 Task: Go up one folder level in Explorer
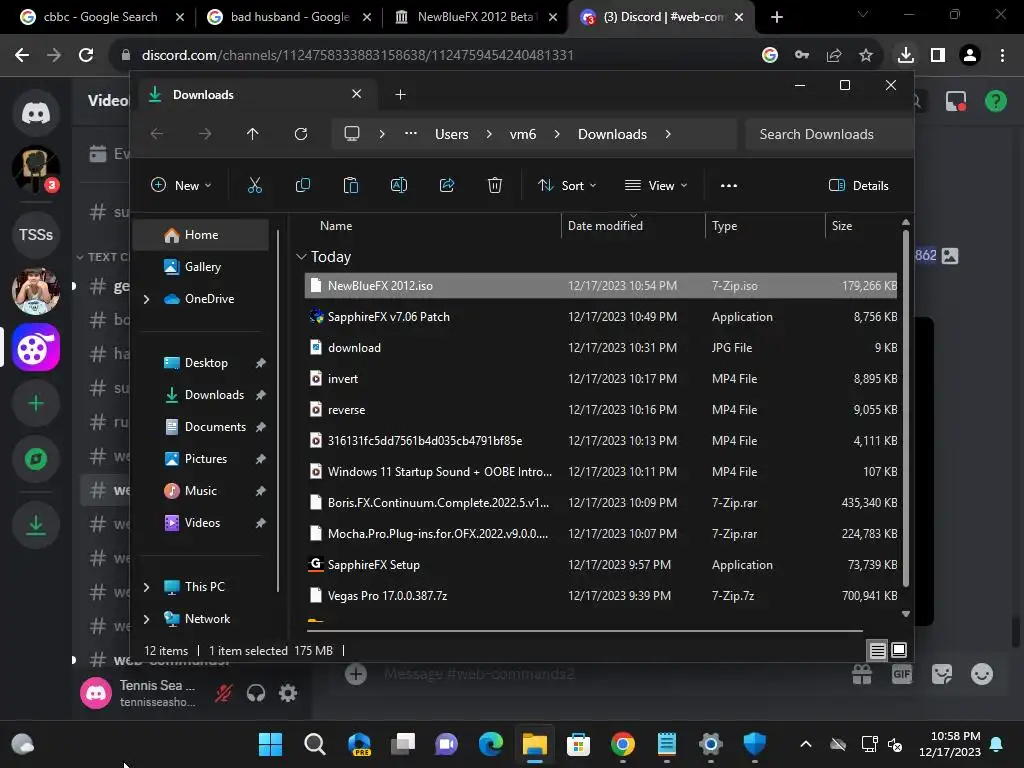coord(253,134)
